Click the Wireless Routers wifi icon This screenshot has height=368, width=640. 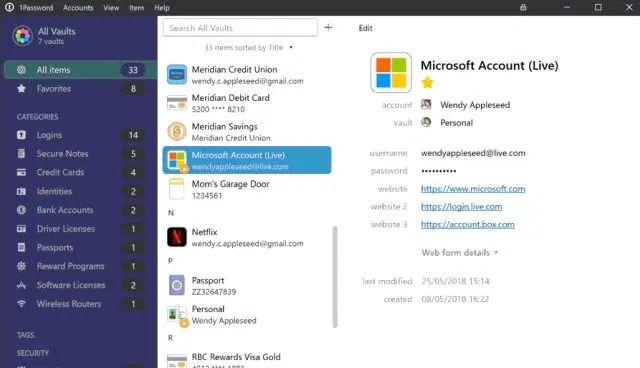click(21, 304)
